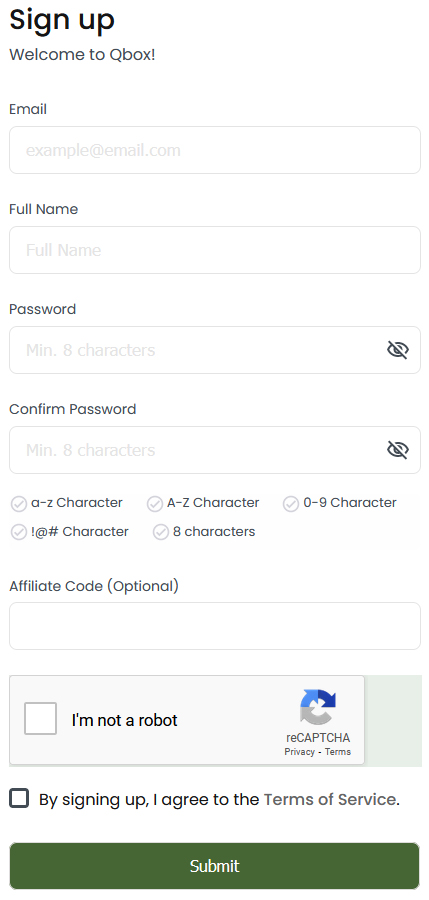Check the I'm not a robot box
This screenshot has width=429, height=900.
pos(40,718)
